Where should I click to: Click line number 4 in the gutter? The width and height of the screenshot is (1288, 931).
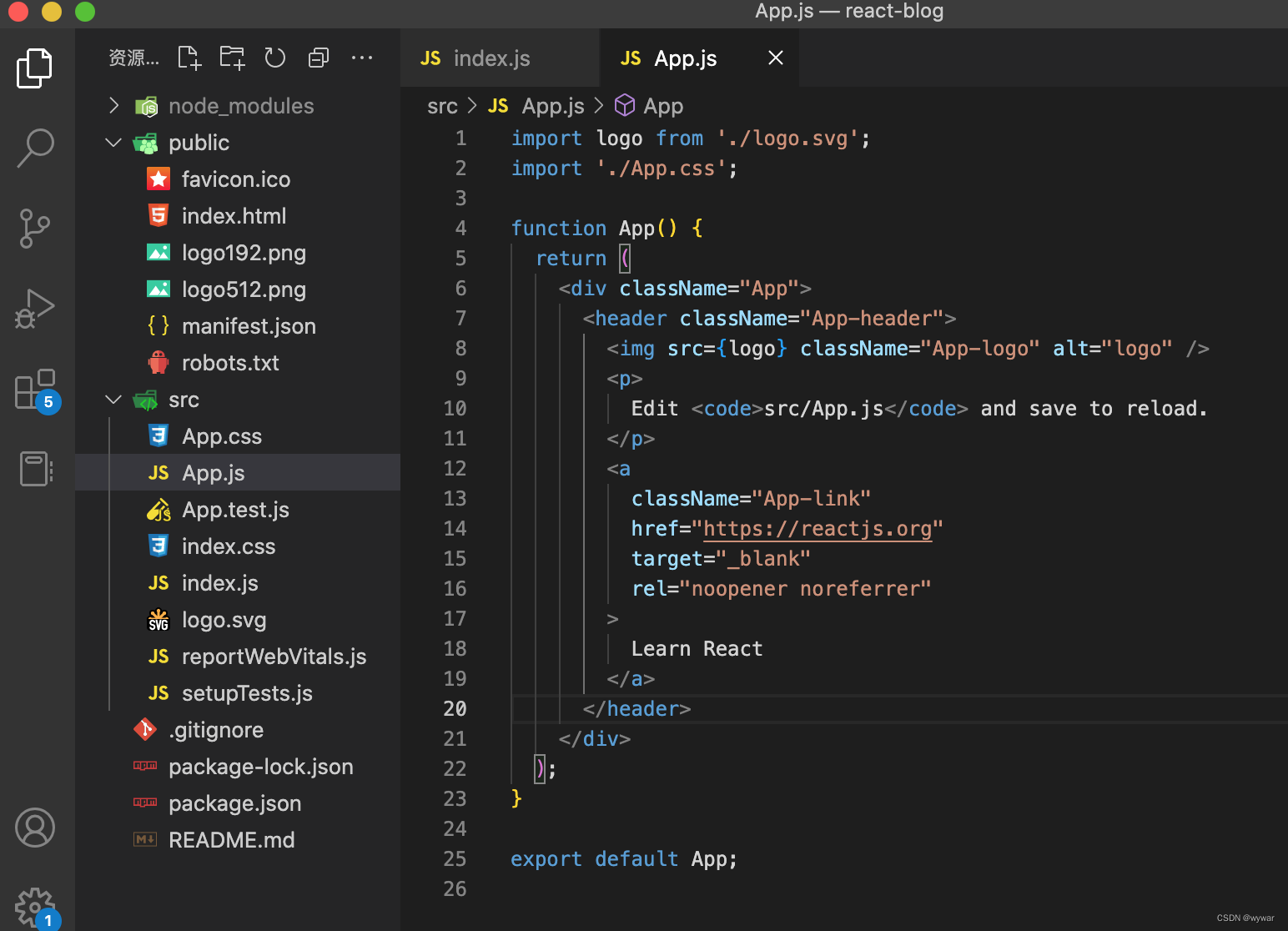coord(460,229)
